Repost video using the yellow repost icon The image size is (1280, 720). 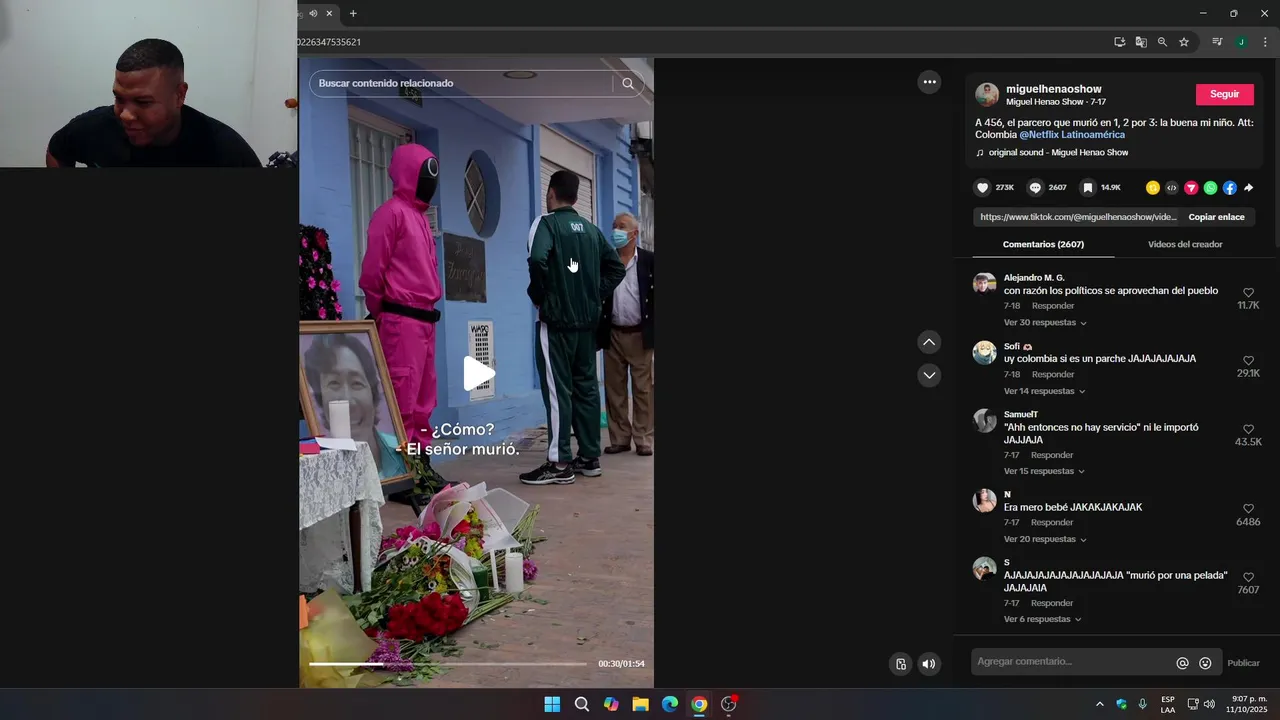tap(1153, 188)
